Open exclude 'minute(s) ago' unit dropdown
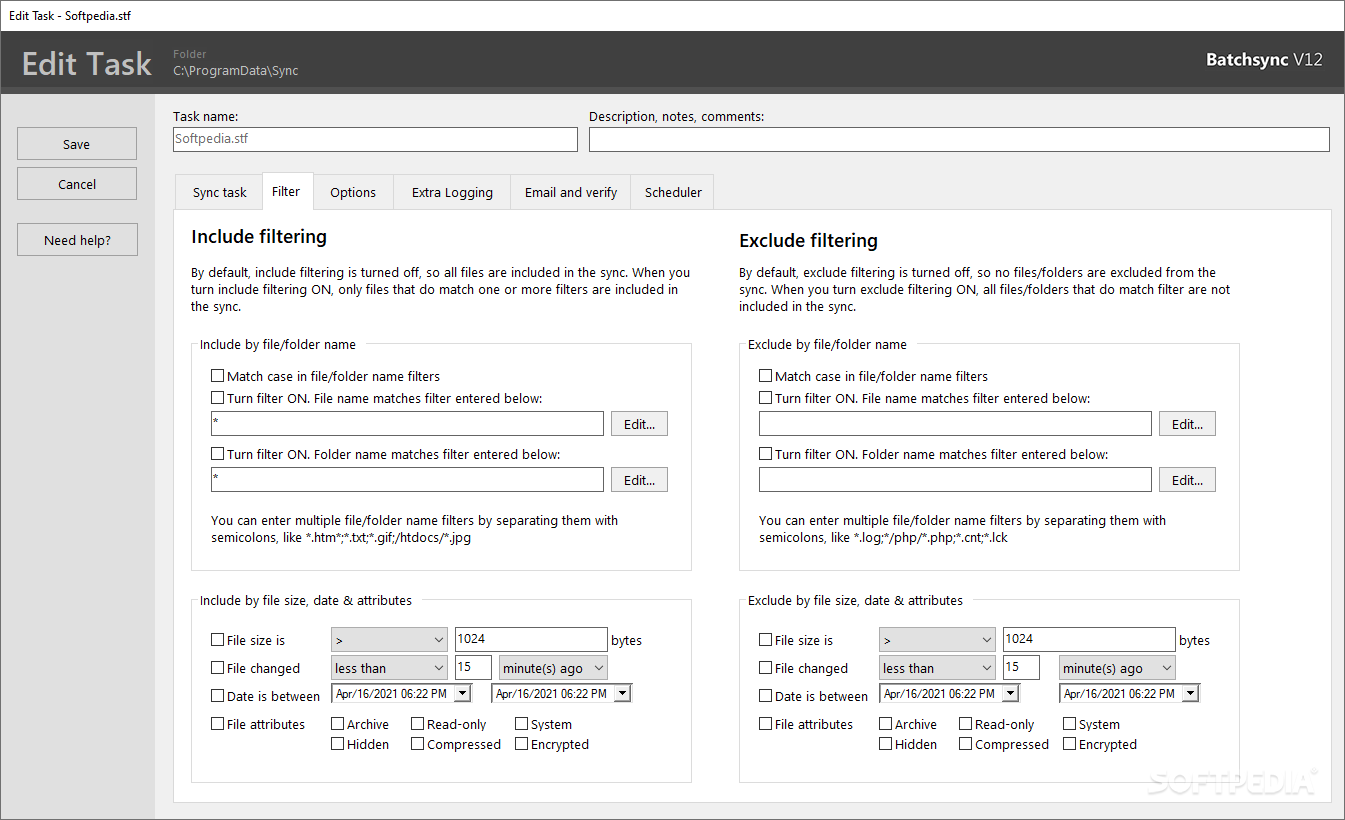 pyautogui.click(x=1117, y=668)
